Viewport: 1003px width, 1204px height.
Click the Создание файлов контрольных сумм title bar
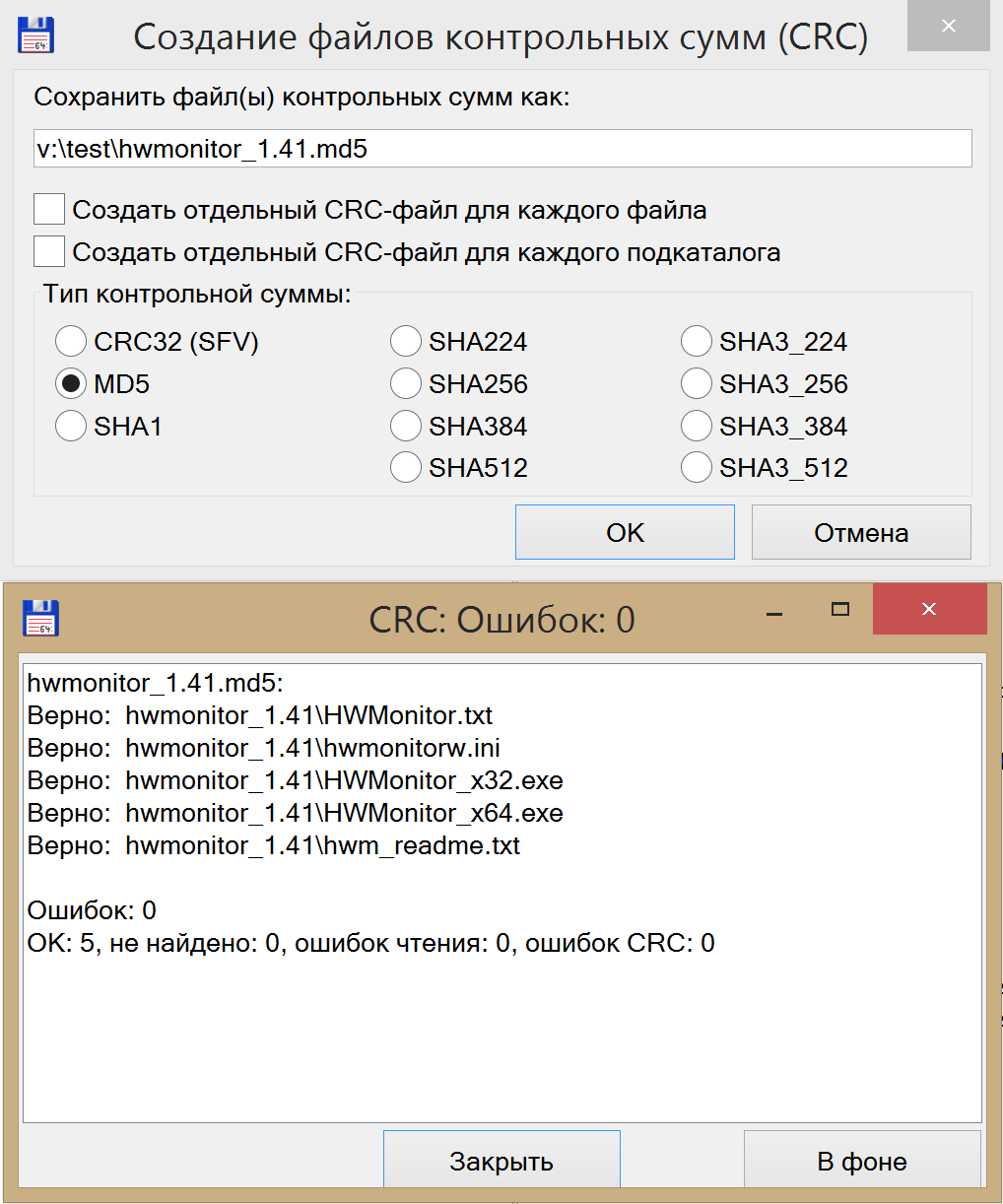click(x=501, y=36)
